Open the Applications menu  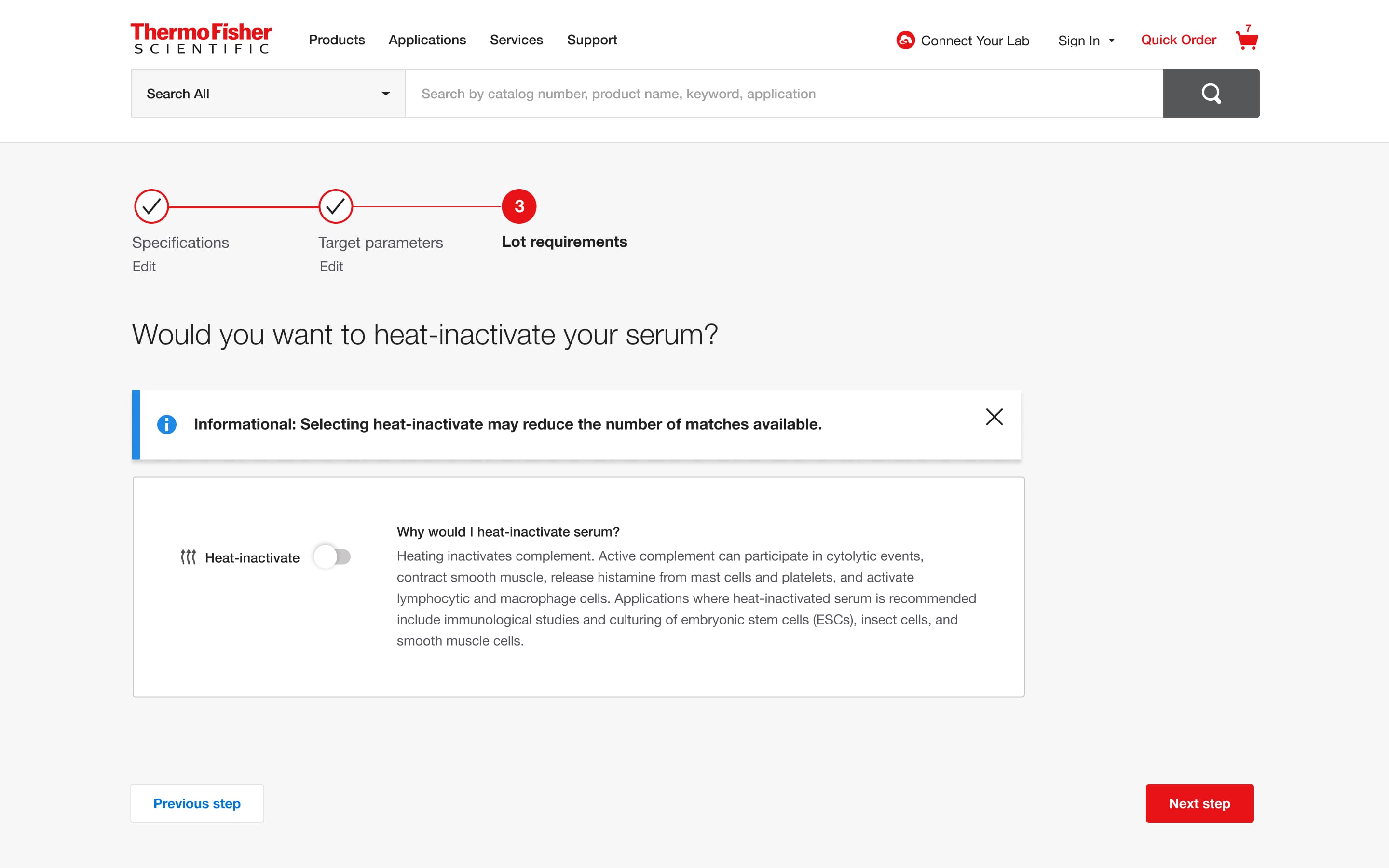pos(427,40)
